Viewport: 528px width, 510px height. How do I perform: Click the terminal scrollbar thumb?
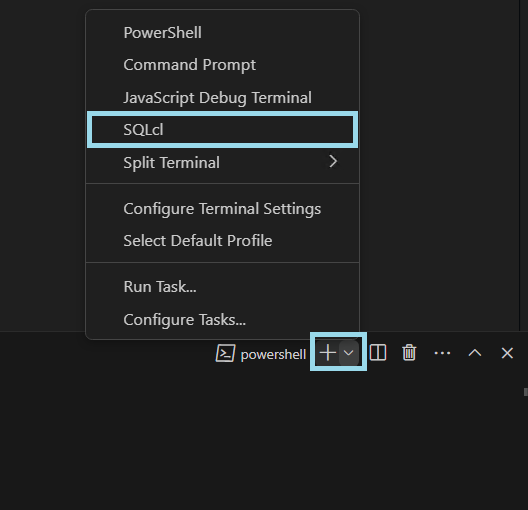526,392
